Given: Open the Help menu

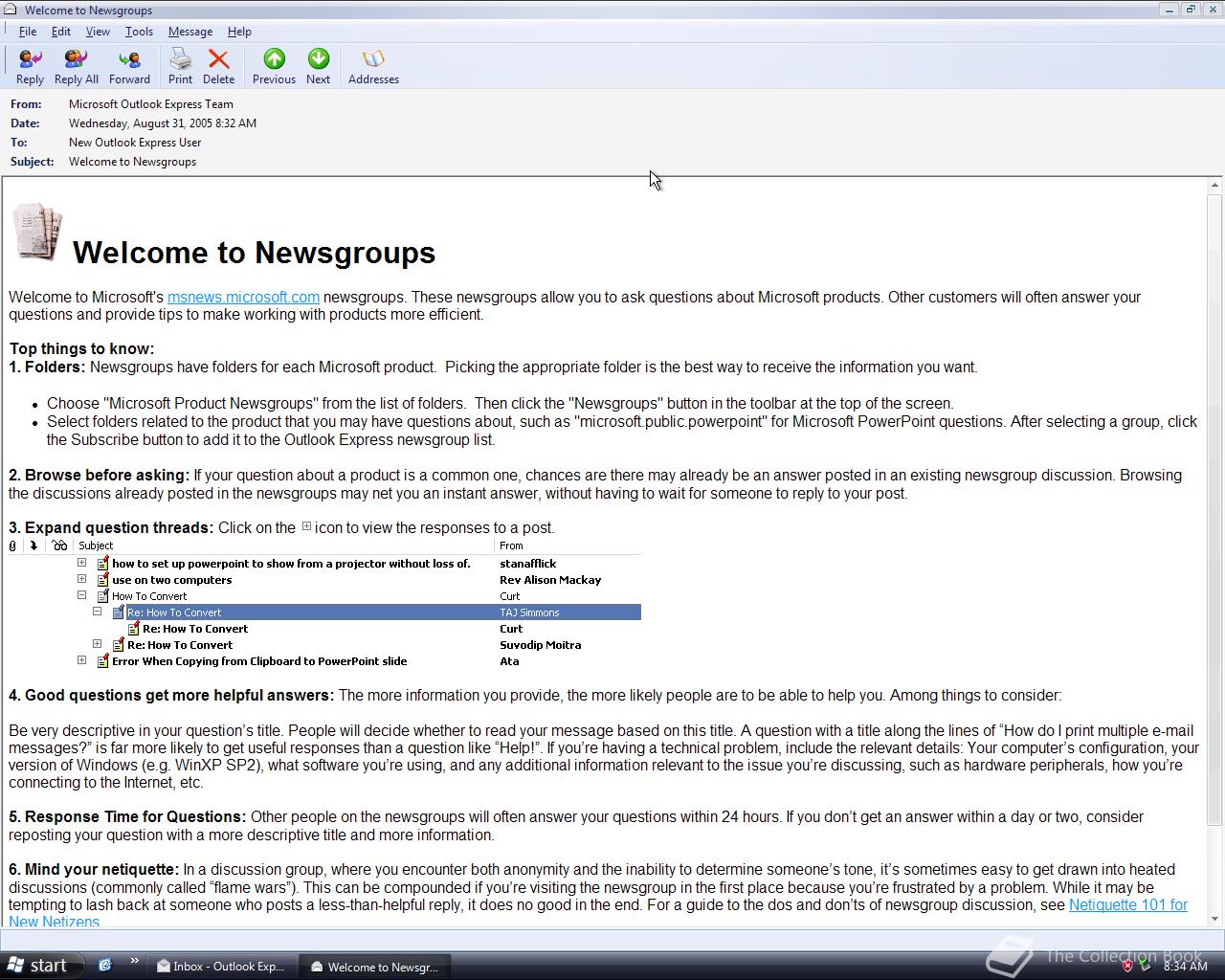Looking at the screenshot, I should tap(239, 32).
